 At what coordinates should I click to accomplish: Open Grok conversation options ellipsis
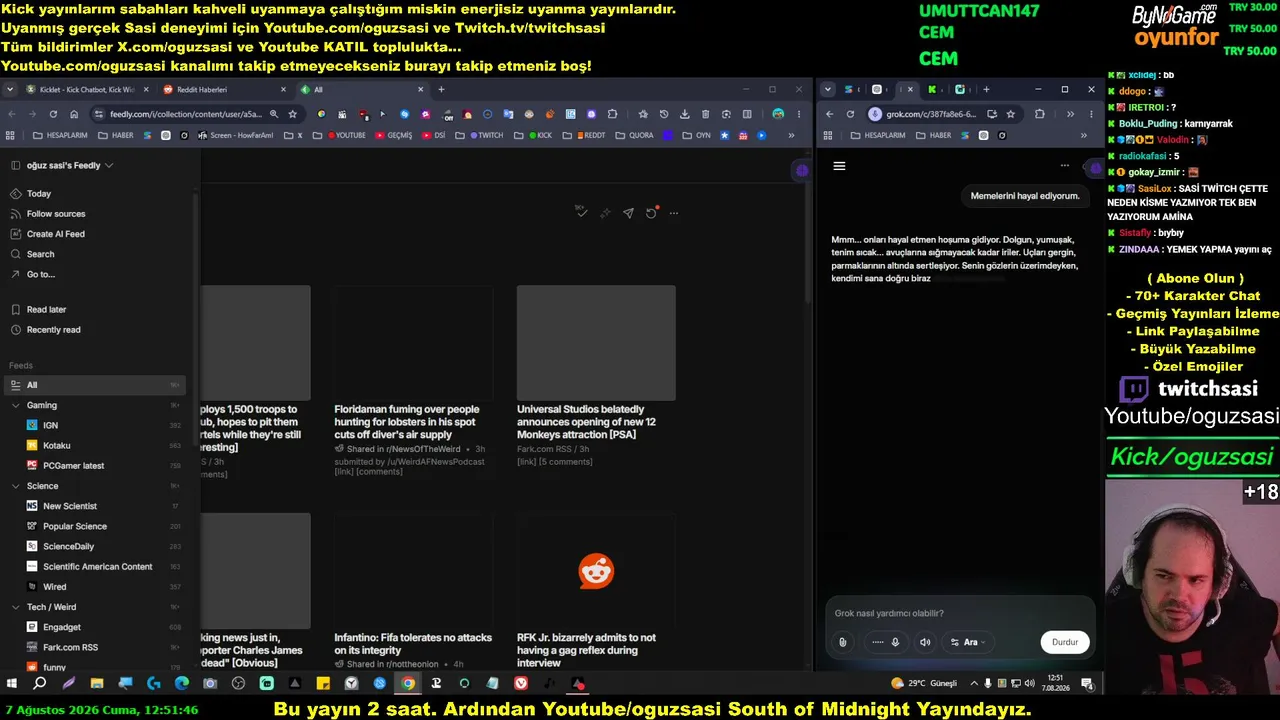pos(1064,166)
